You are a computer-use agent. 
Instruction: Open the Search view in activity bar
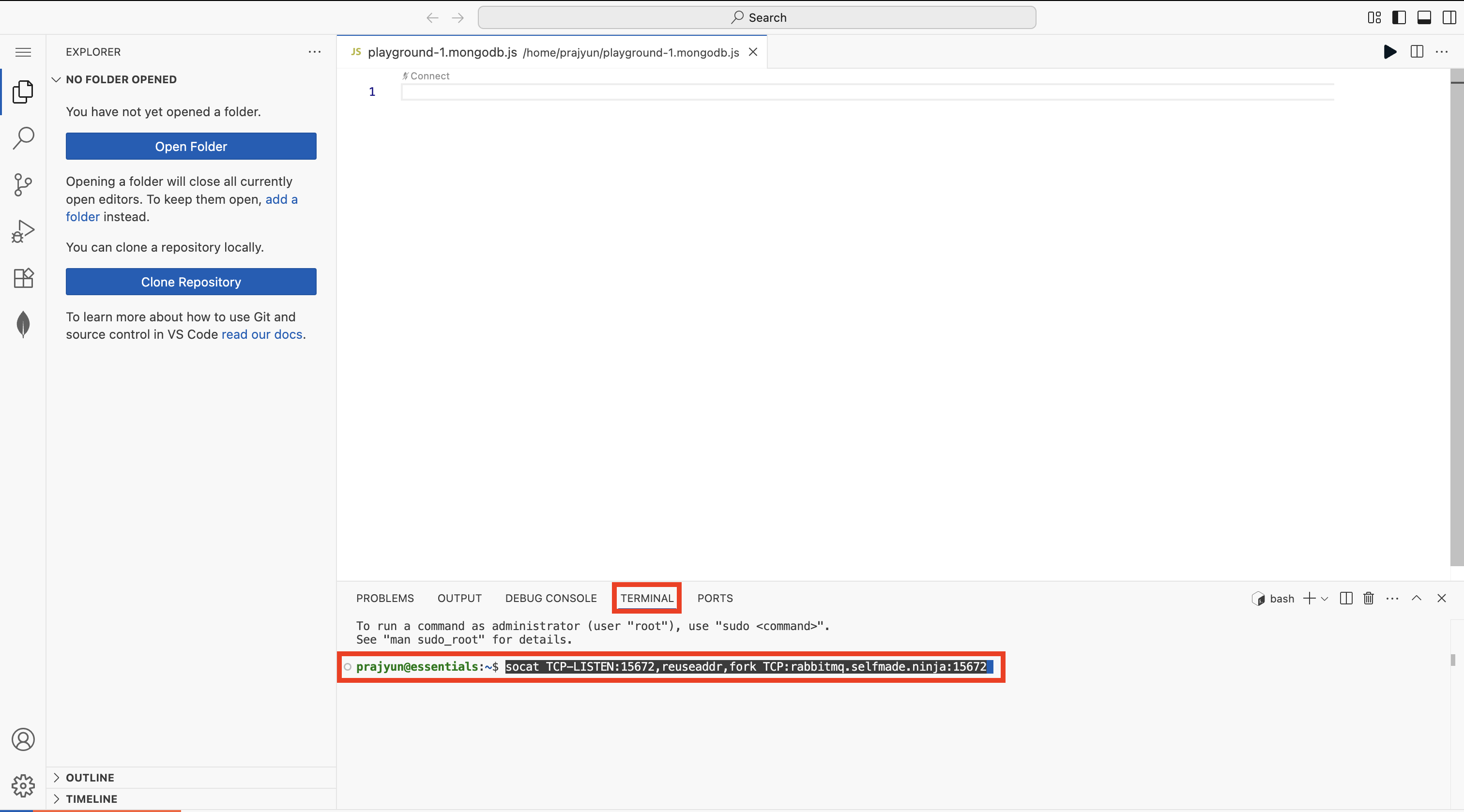(23, 138)
